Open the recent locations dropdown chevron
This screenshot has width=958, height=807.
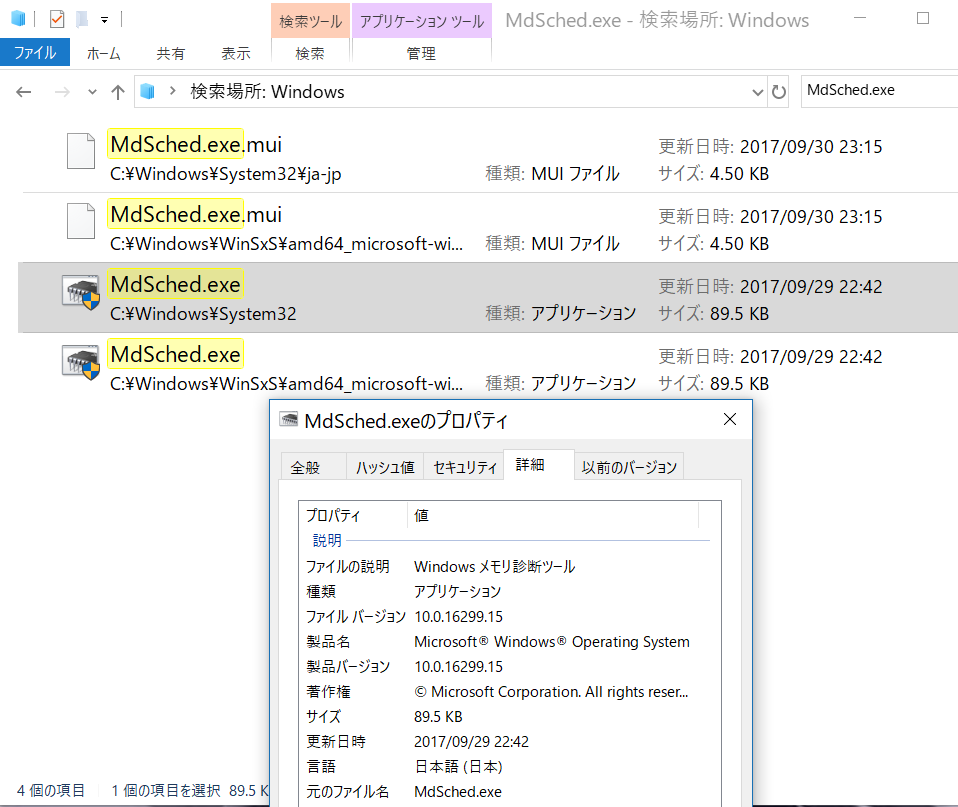(92, 92)
